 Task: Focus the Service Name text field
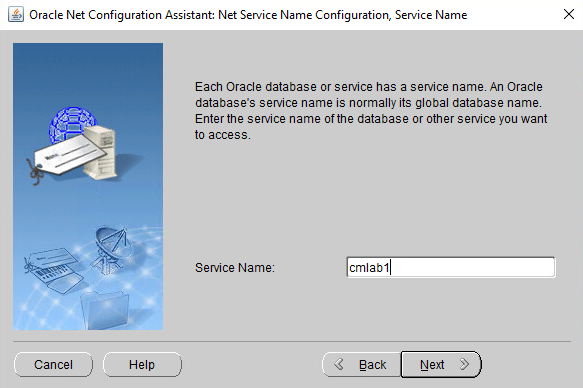click(x=451, y=267)
